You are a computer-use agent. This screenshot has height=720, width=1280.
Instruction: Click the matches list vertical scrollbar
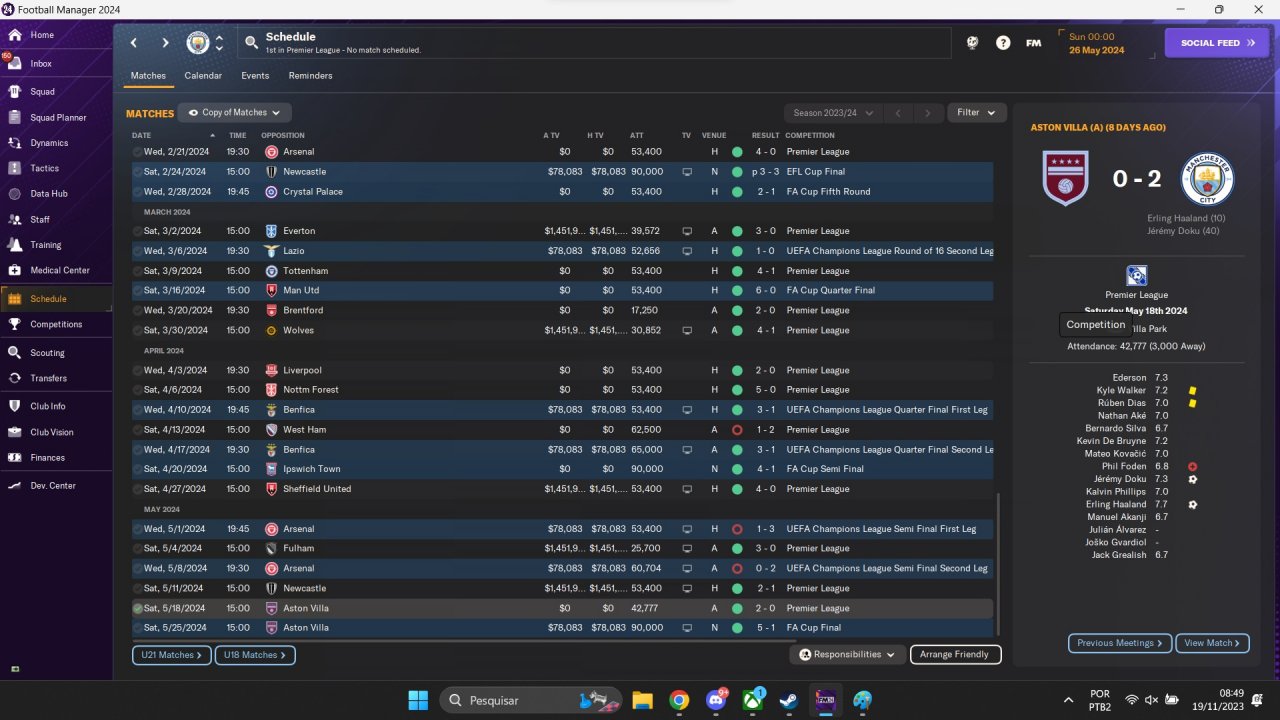[x=998, y=565]
